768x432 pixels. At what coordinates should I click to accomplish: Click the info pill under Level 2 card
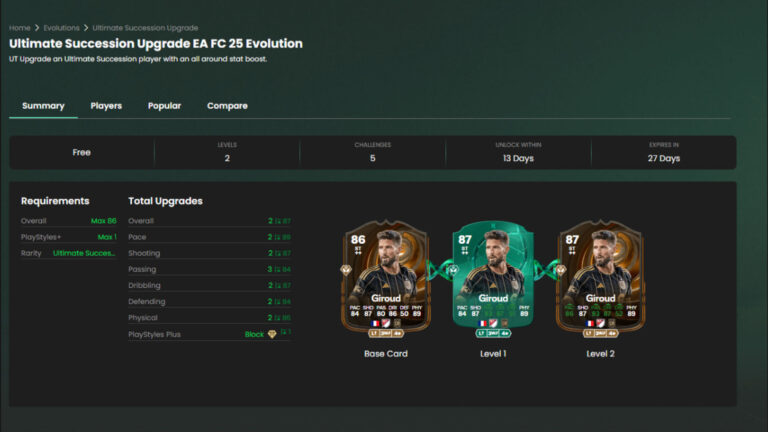coord(600,333)
